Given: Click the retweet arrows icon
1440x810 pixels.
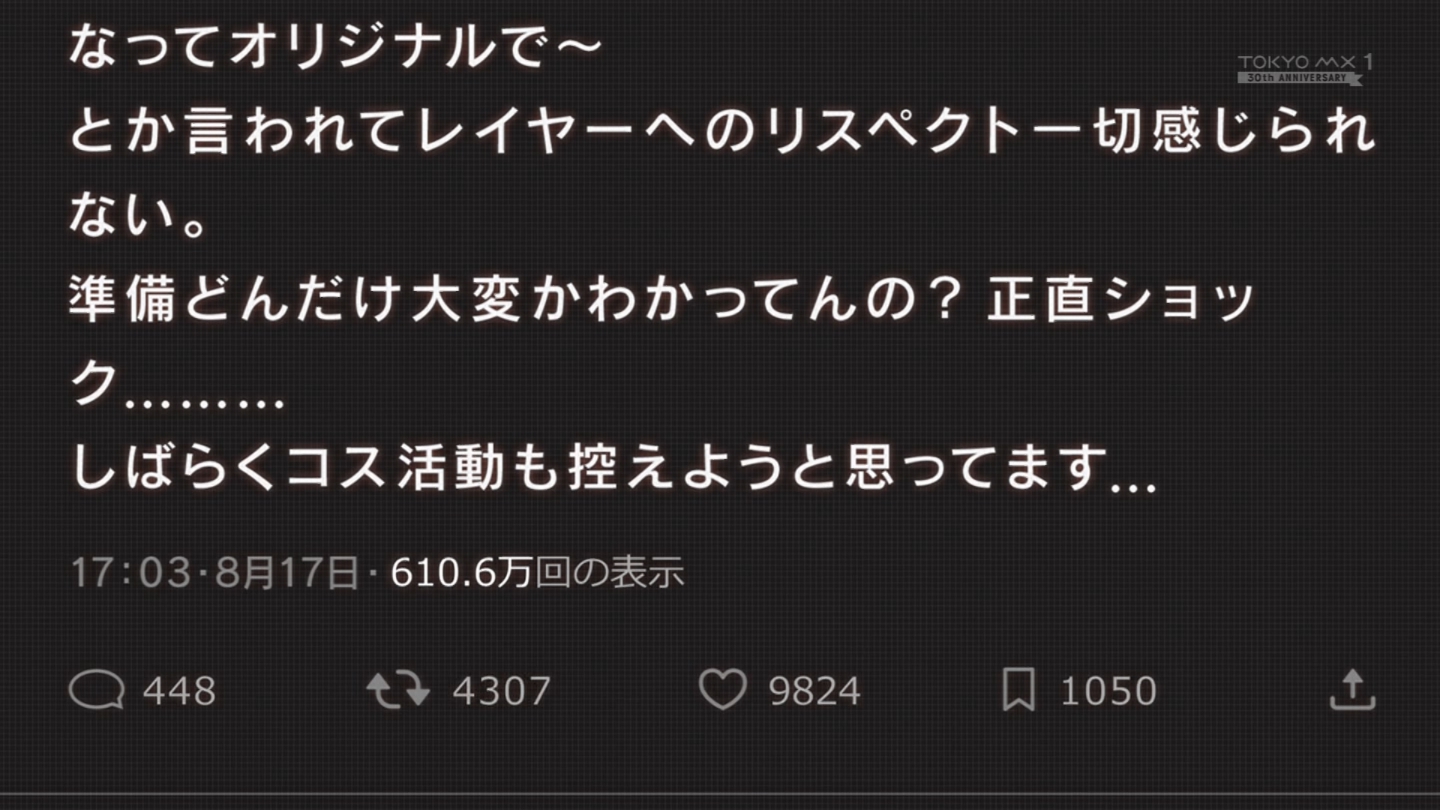Looking at the screenshot, I should coord(397,690).
